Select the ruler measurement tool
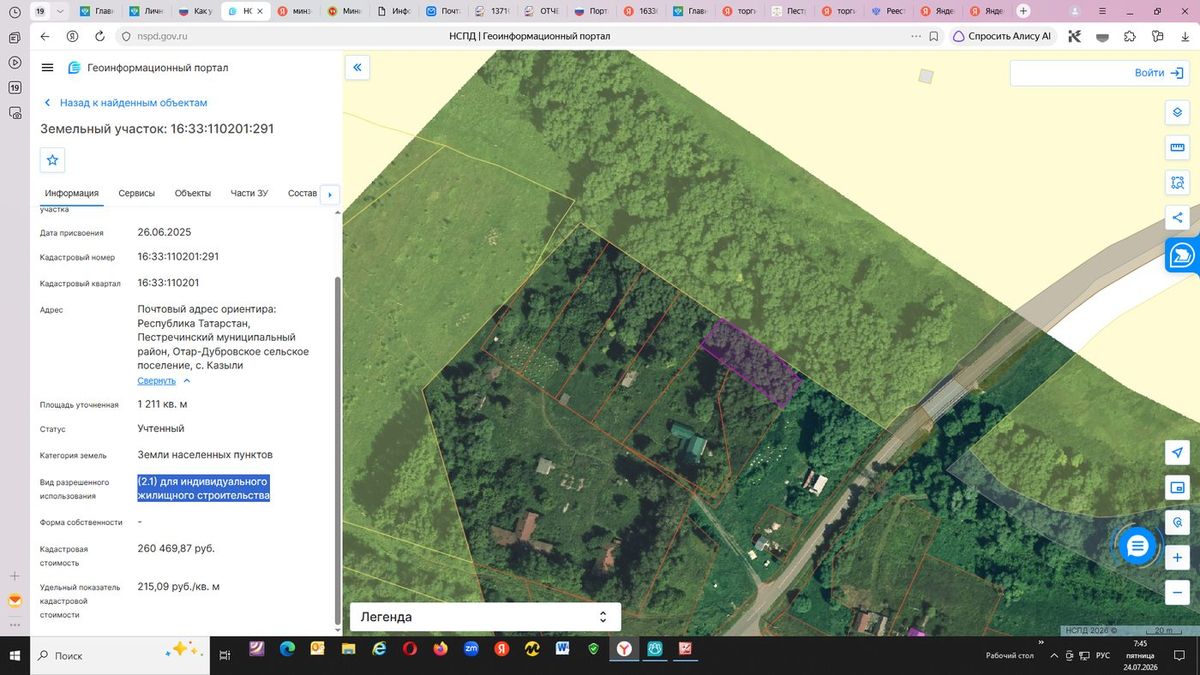This screenshot has width=1200, height=675. click(x=1177, y=148)
